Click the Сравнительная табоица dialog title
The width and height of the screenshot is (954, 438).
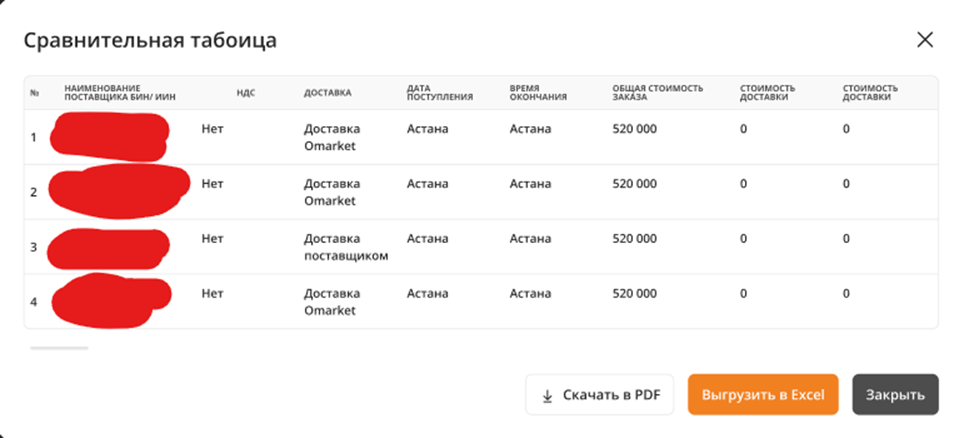point(150,41)
